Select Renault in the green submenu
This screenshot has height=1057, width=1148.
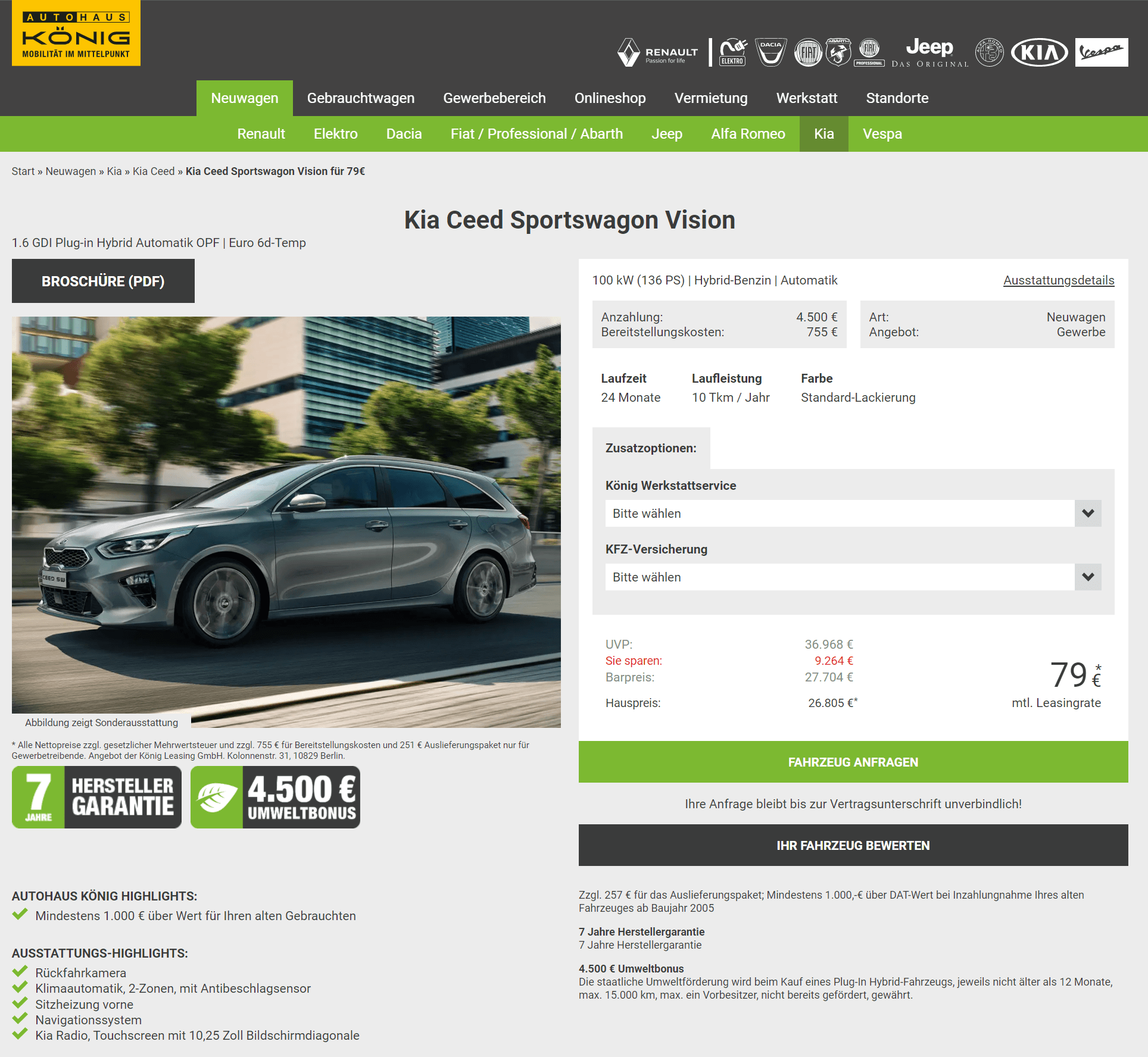click(x=261, y=134)
